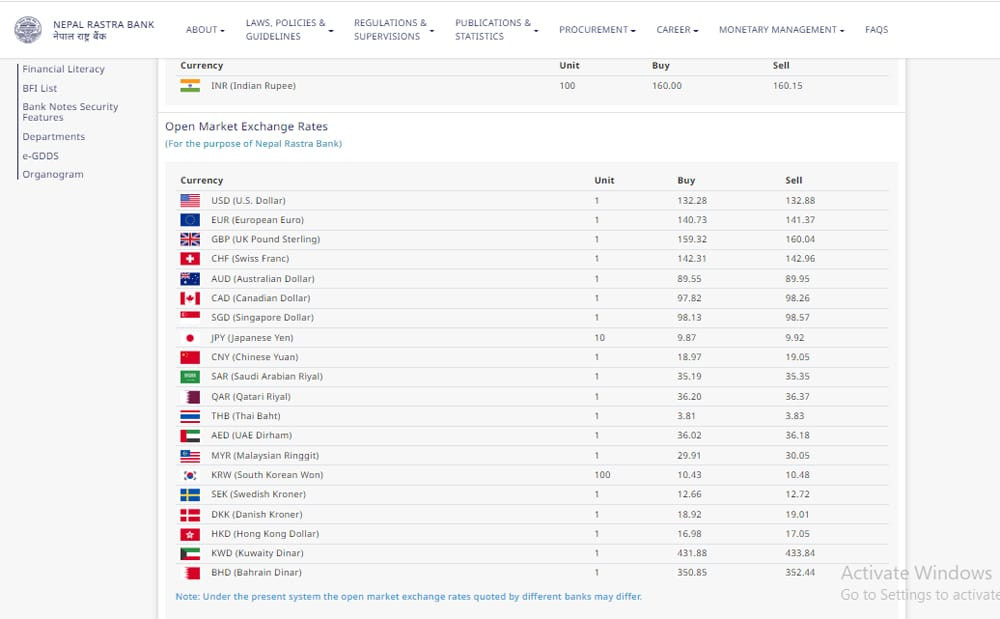Screen dimensions: 1000x619
Task: Click the Swedish flag beside SEK
Action: (x=190, y=495)
